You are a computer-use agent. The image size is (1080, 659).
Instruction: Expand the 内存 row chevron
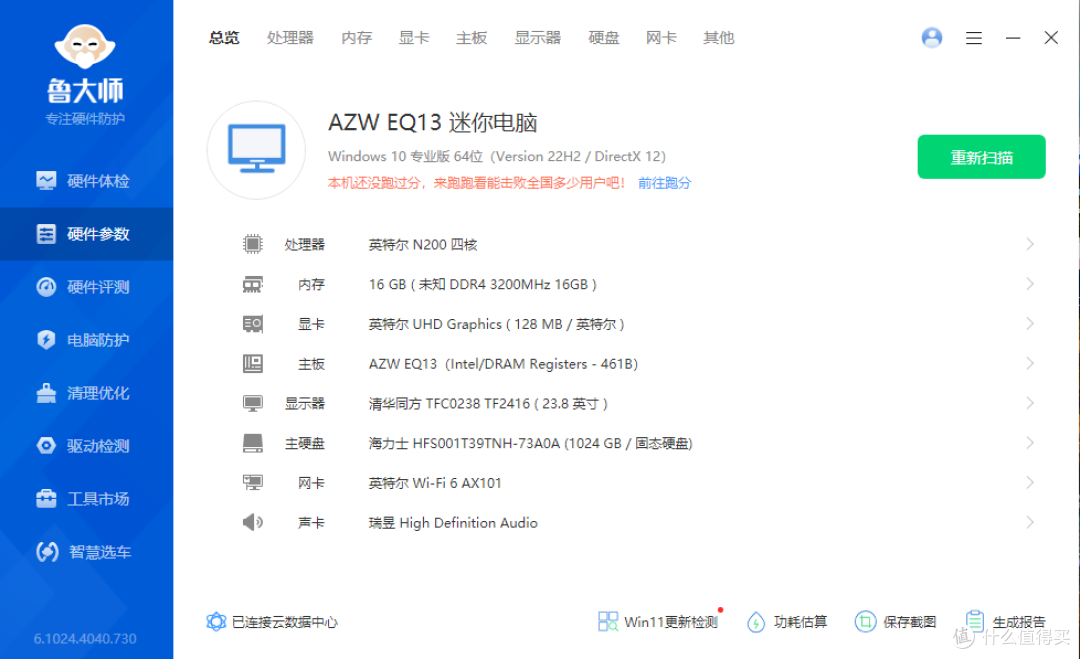[1030, 284]
